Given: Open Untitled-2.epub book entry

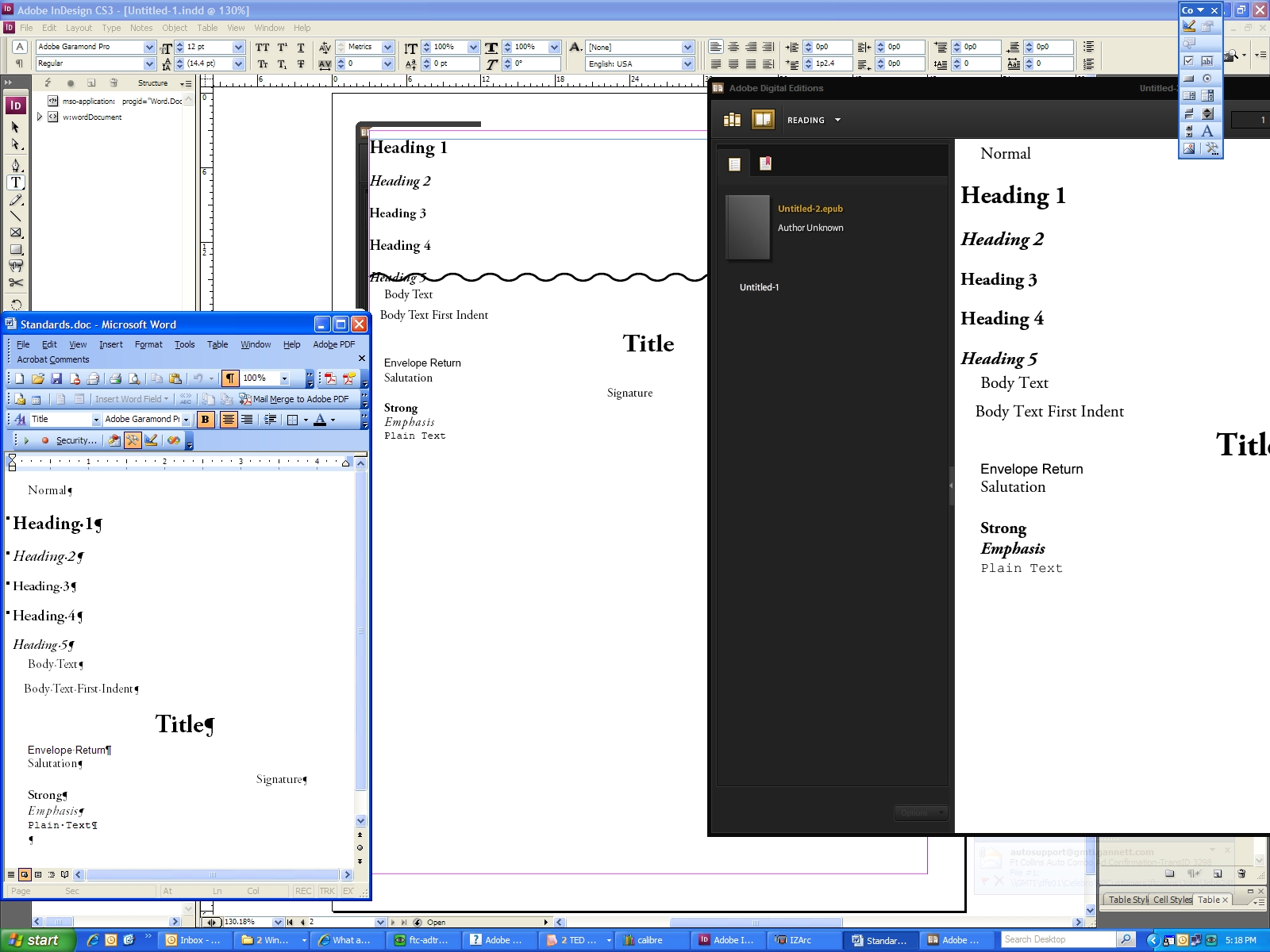Looking at the screenshot, I should (810, 209).
